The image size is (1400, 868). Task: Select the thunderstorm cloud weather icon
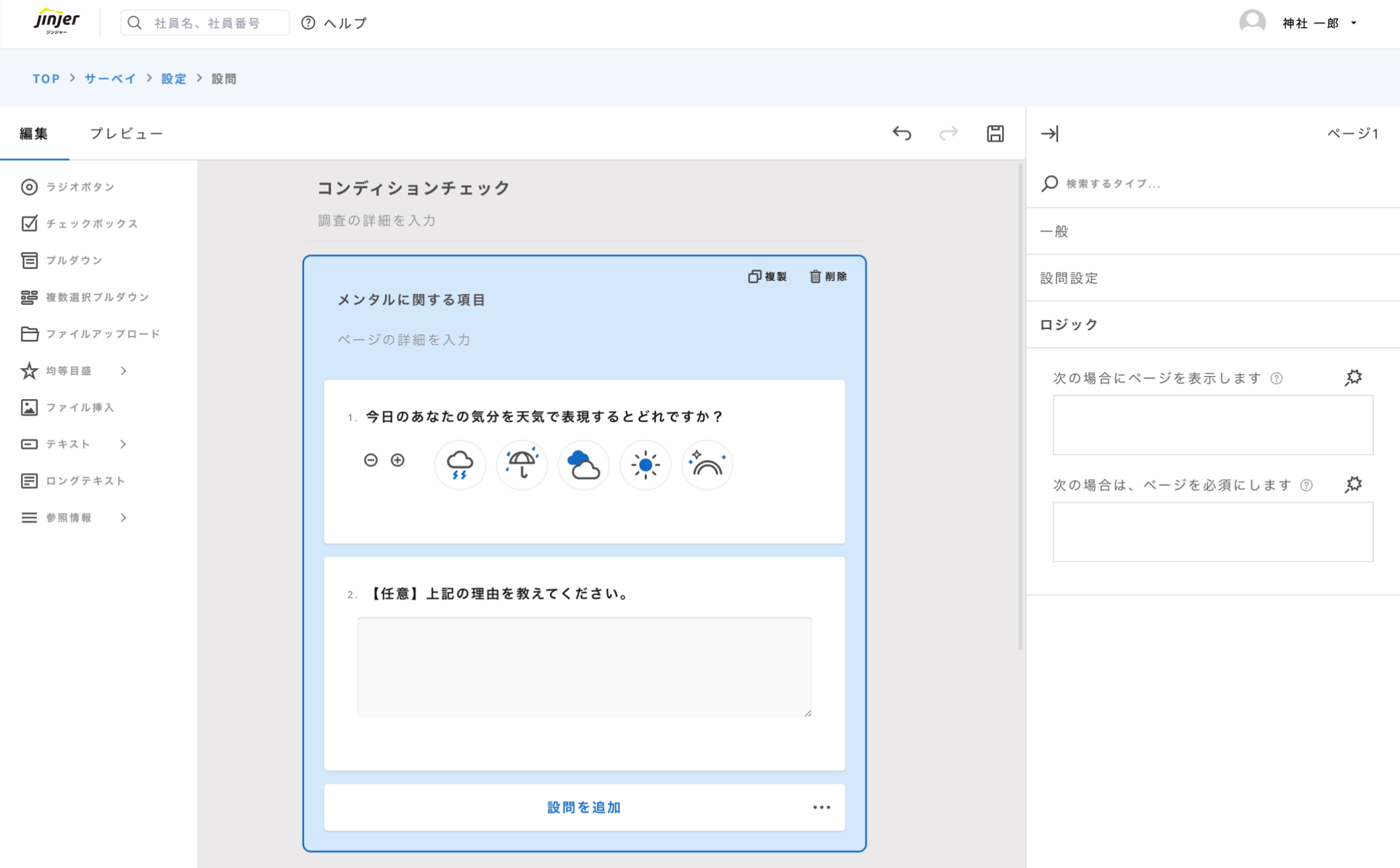tap(460, 464)
